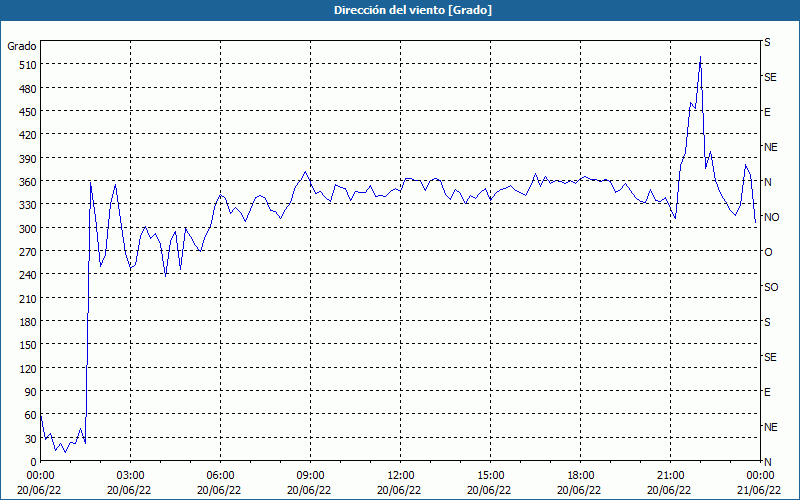The image size is (800, 500).
Task: Click the Grado axis unit label
Action: point(21,46)
